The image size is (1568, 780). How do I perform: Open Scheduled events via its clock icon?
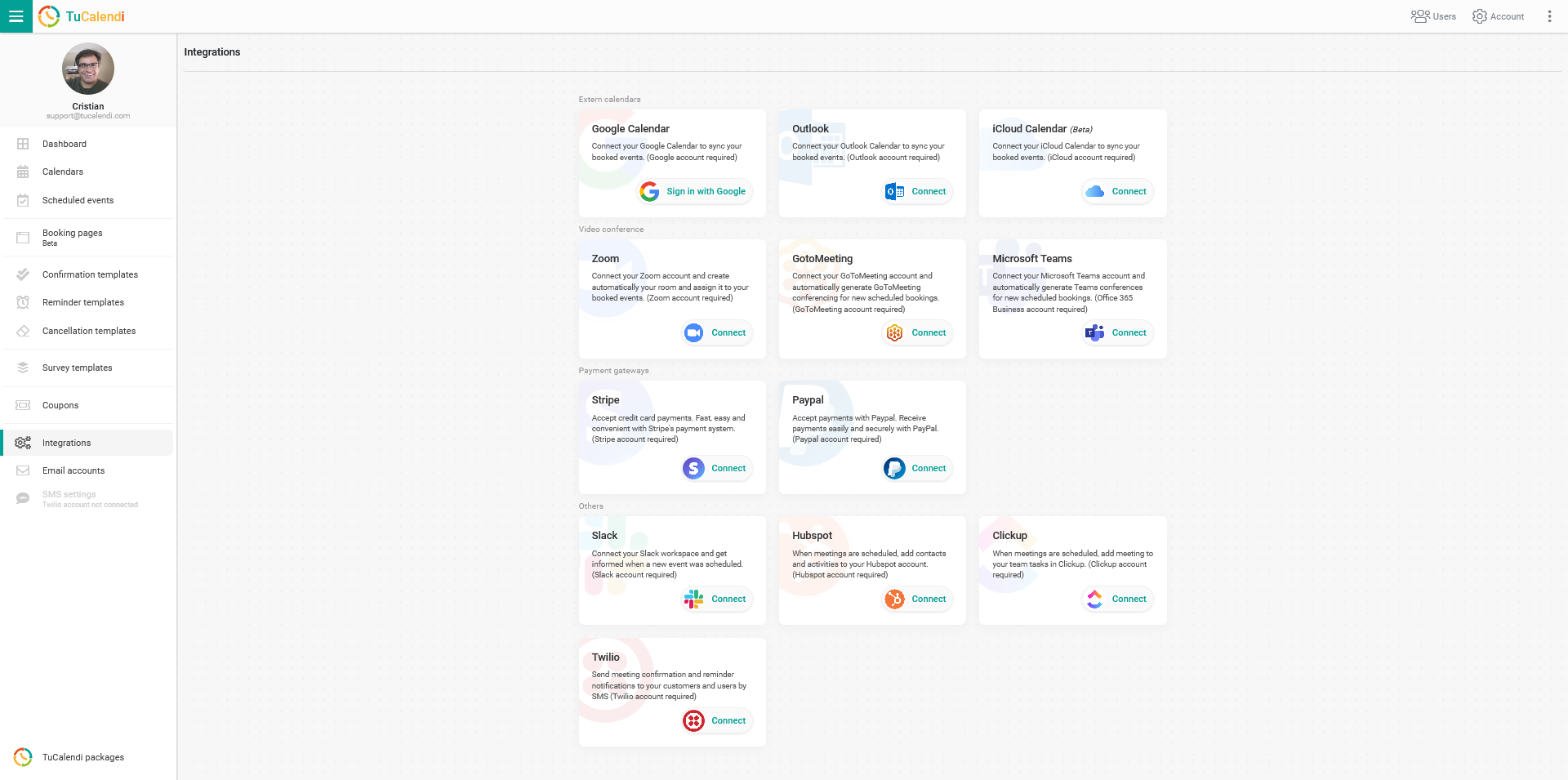click(23, 200)
